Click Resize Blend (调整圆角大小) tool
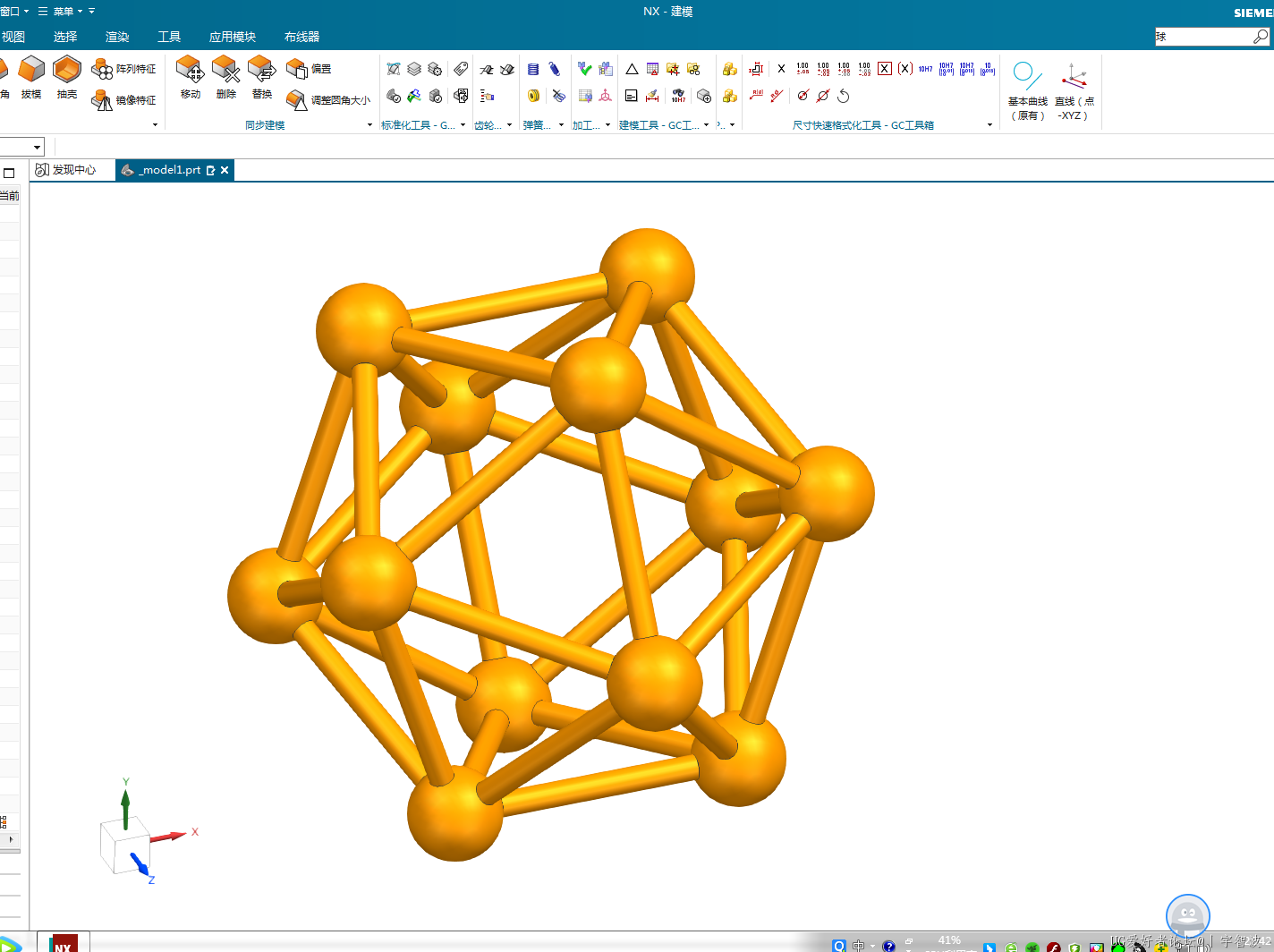Image resolution: width=1274 pixels, height=952 pixels. click(327, 100)
